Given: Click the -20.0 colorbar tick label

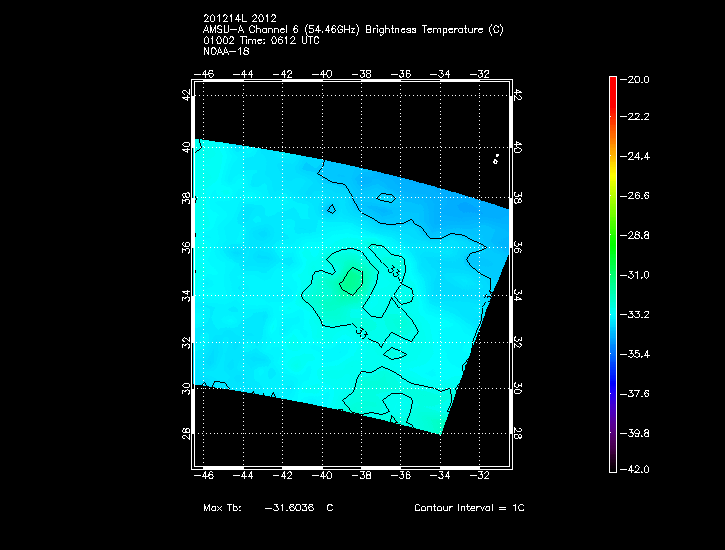Looking at the screenshot, I should 637,79.
